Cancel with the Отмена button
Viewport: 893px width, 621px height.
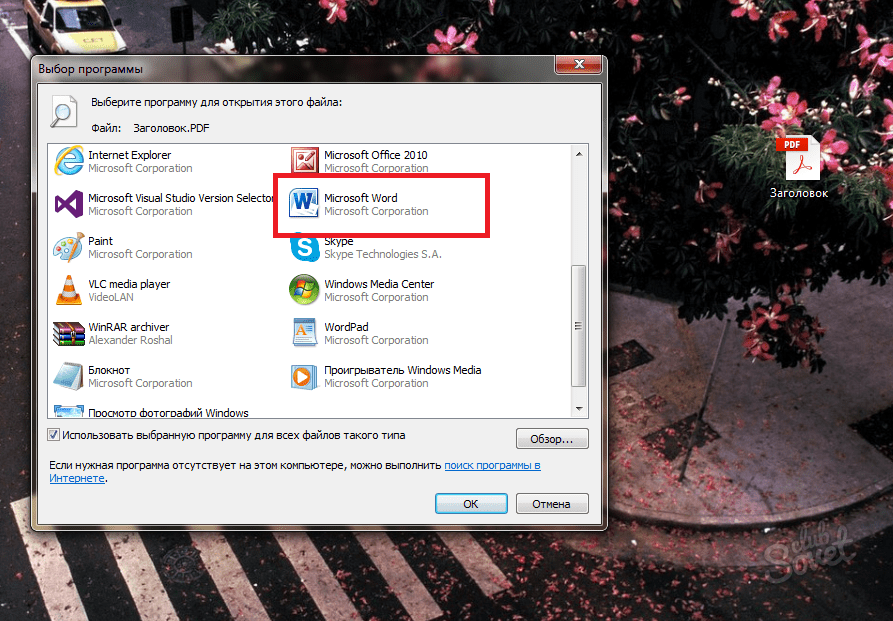(x=552, y=504)
